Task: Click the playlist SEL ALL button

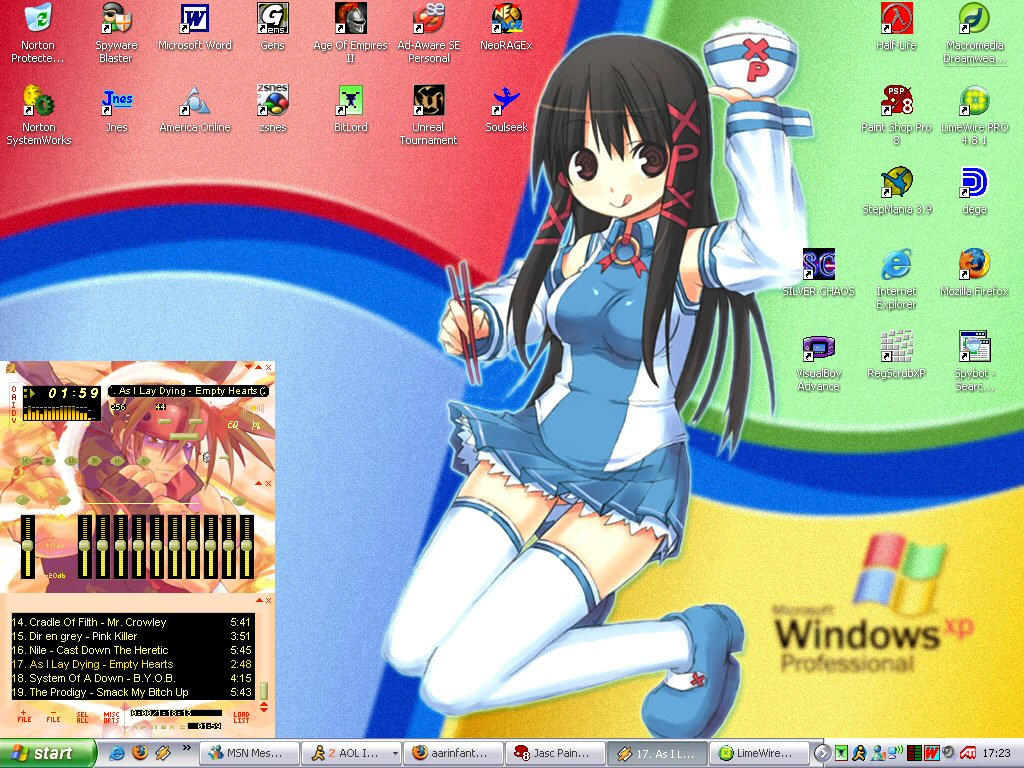Action: [x=82, y=716]
